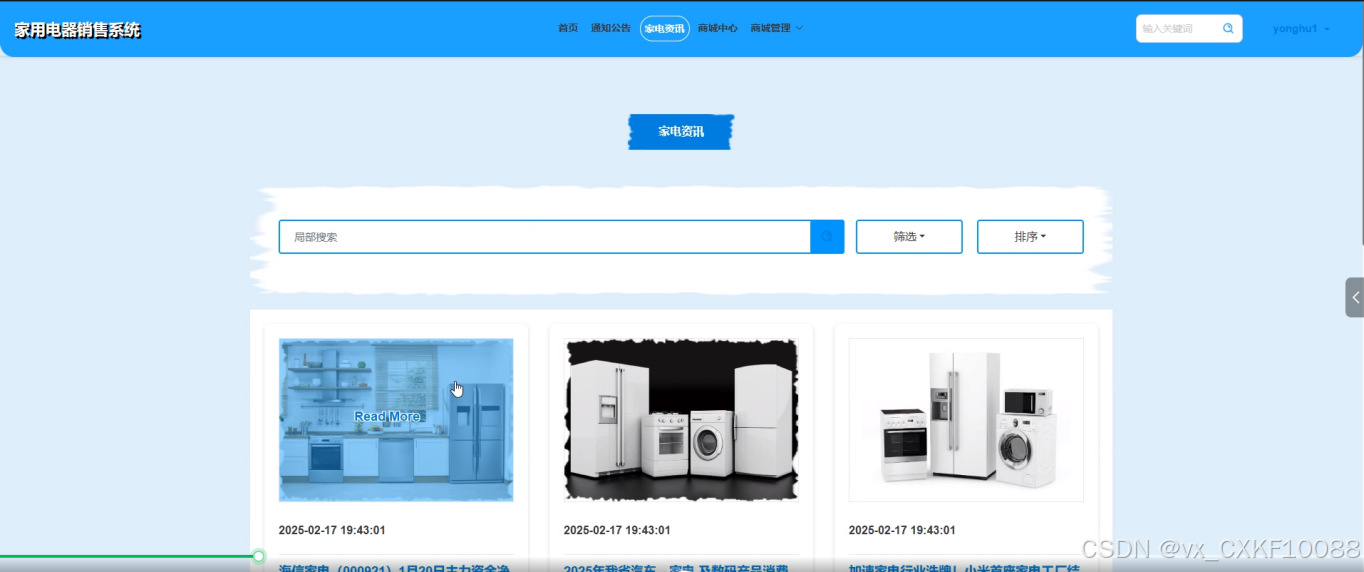The width and height of the screenshot is (1364, 572).
Task: Select the 家电资讯 nav tab
Action: (x=665, y=29)
